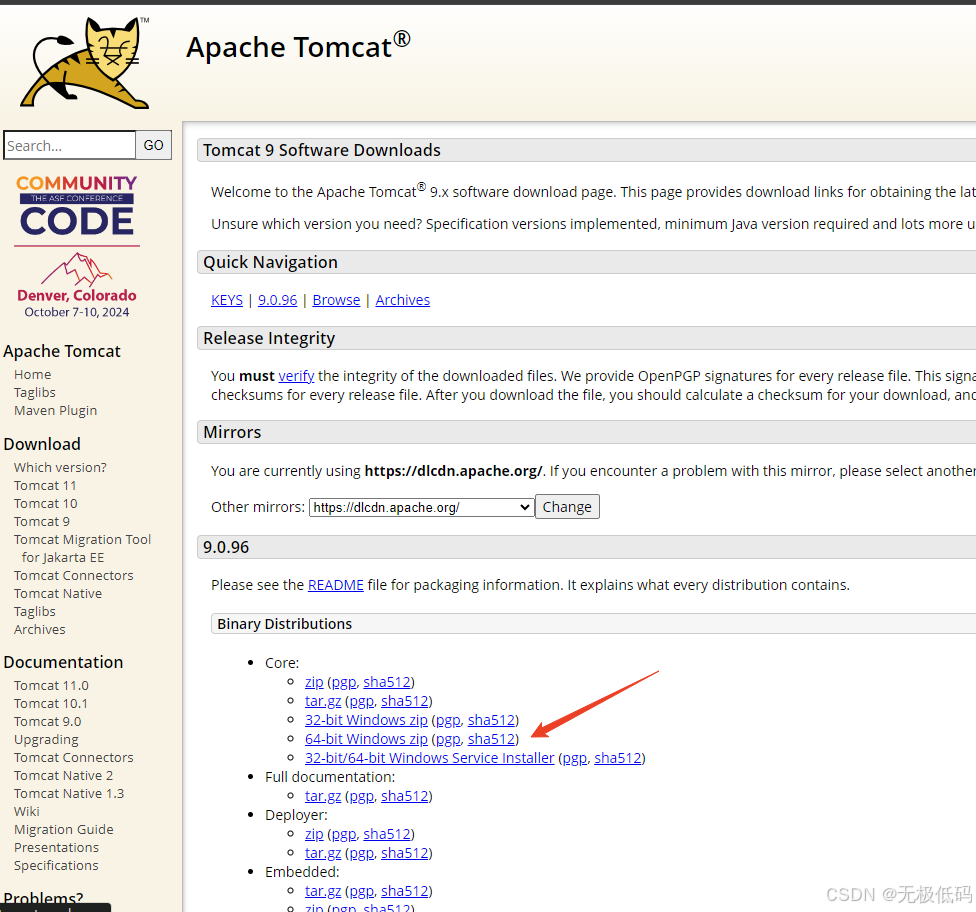Open Maven Plugin sidebar link
This screenshot has width=976, height=912.
tap(55, 411)
